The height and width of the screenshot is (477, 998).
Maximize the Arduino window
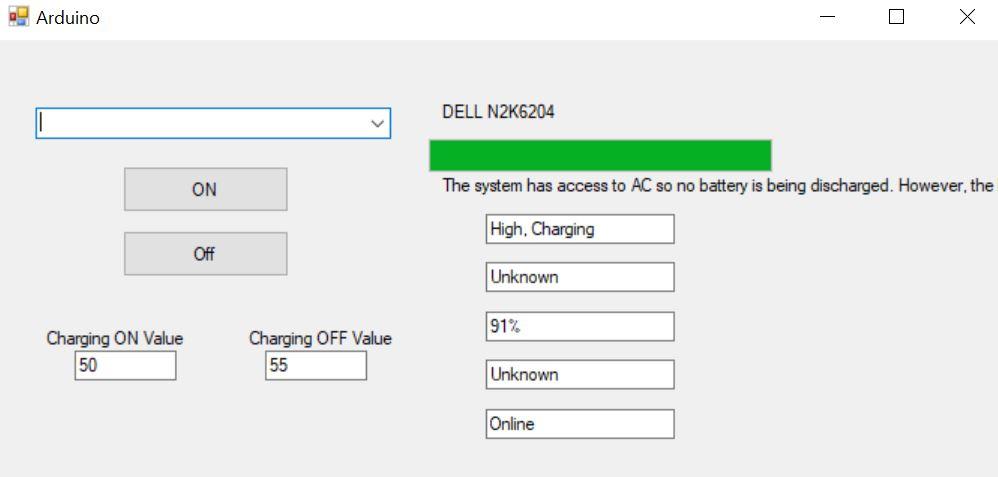pos(896,17)
